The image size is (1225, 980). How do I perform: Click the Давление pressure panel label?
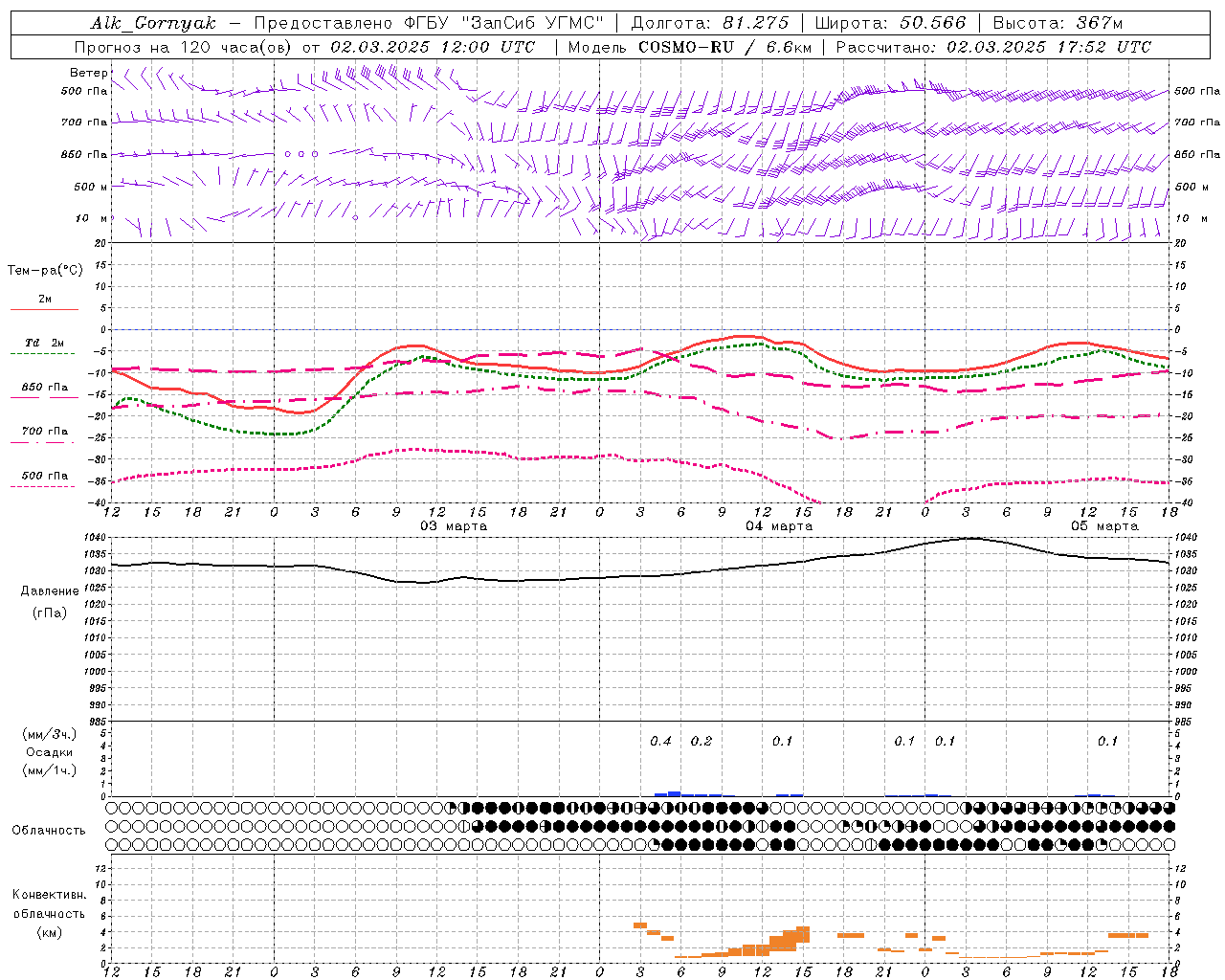point(50,591)
